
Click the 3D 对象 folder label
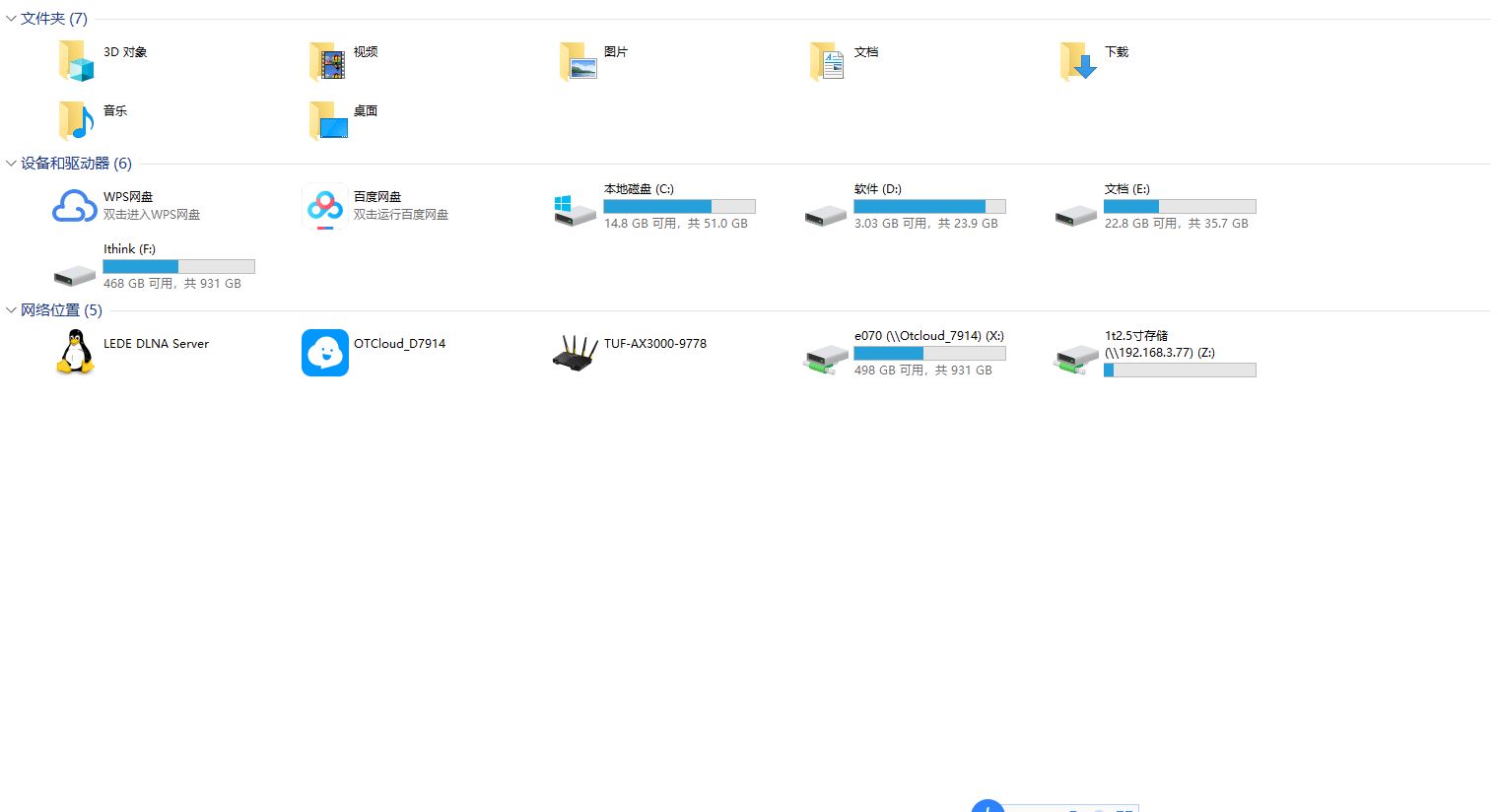pos(125,52)
